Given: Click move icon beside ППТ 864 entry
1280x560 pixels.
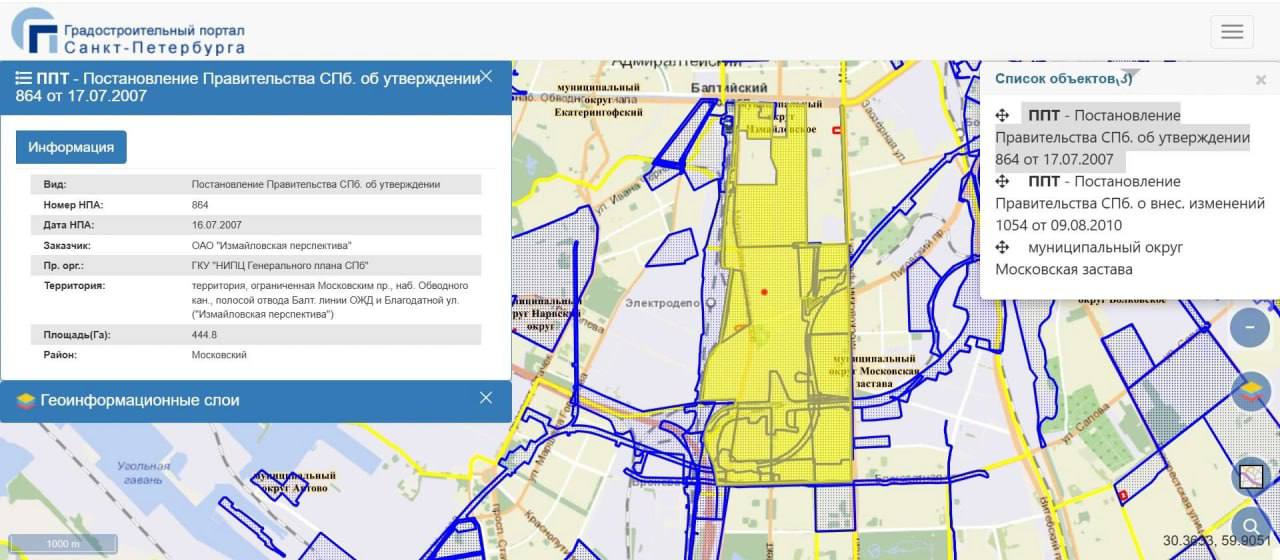Looking at the screenshot, I should [x=1003, y=116].
